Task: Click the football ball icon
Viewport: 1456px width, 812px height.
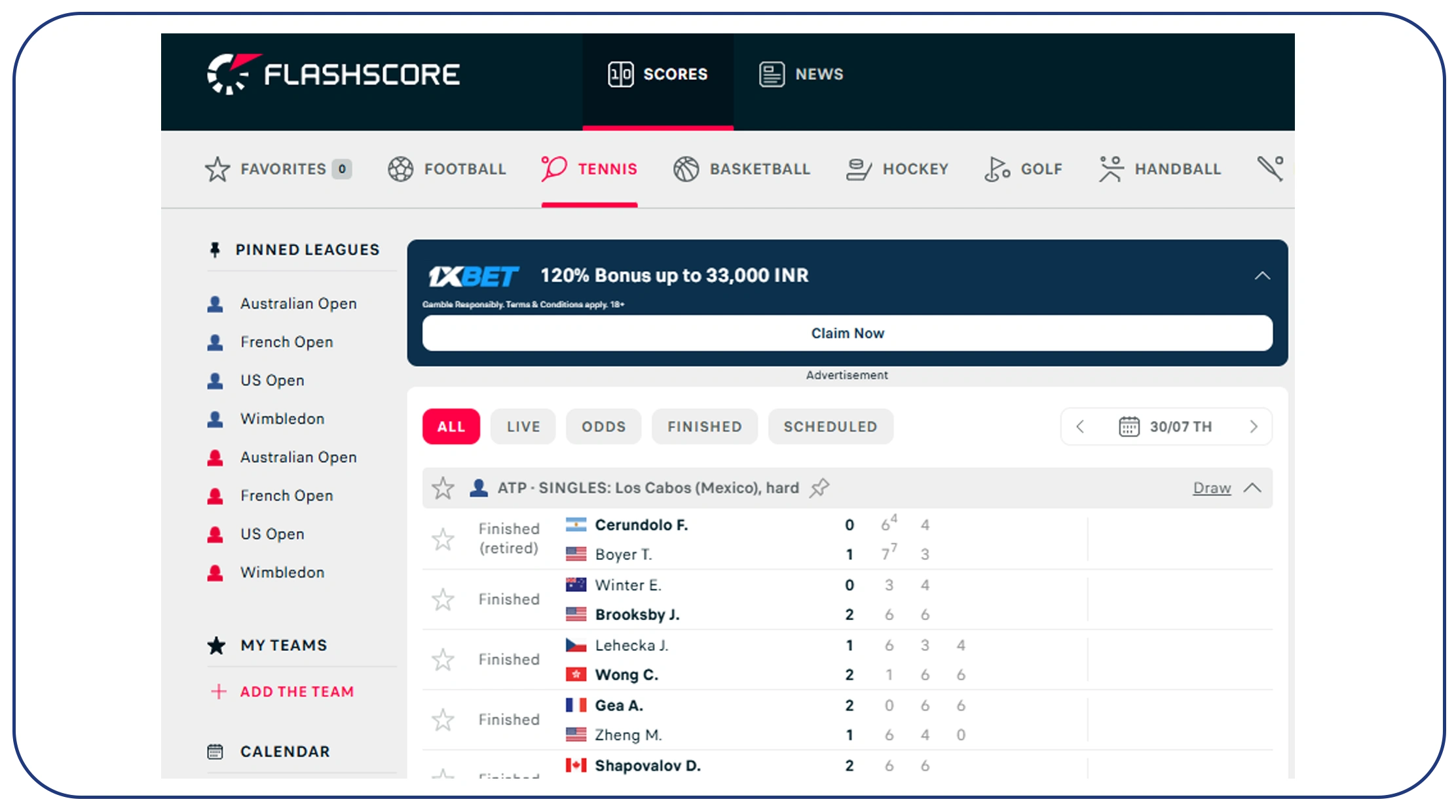Action: tap(400, 169)
